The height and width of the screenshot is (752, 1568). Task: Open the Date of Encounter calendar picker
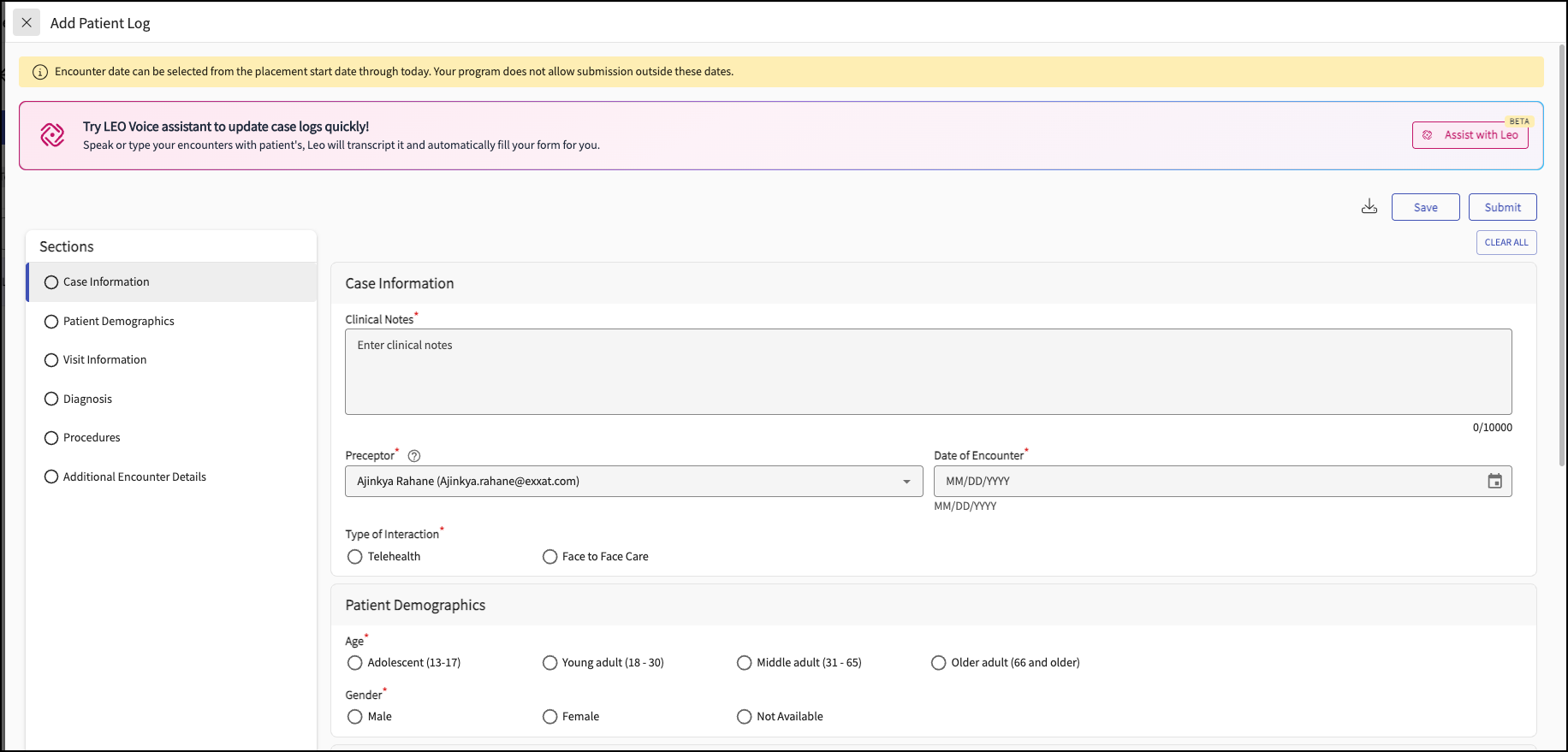[1494, 482]
